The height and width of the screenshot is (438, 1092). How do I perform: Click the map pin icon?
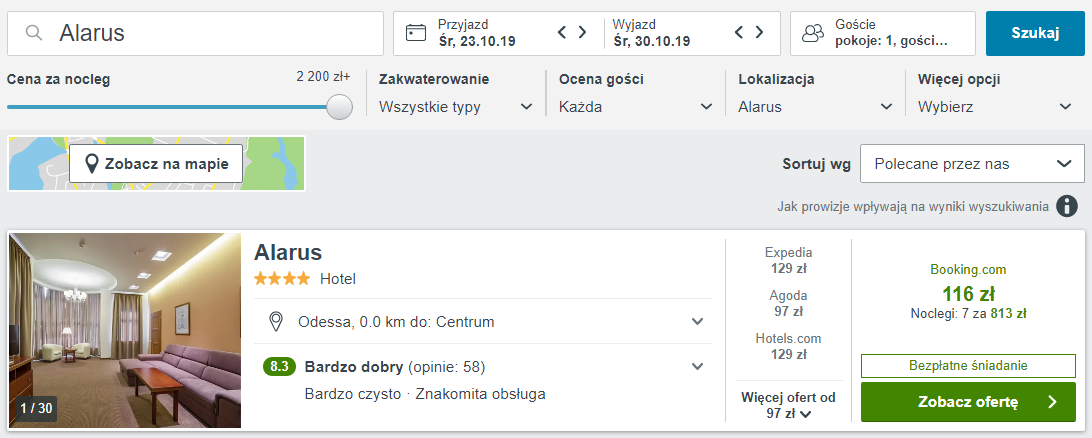click(x=91, y=164)
